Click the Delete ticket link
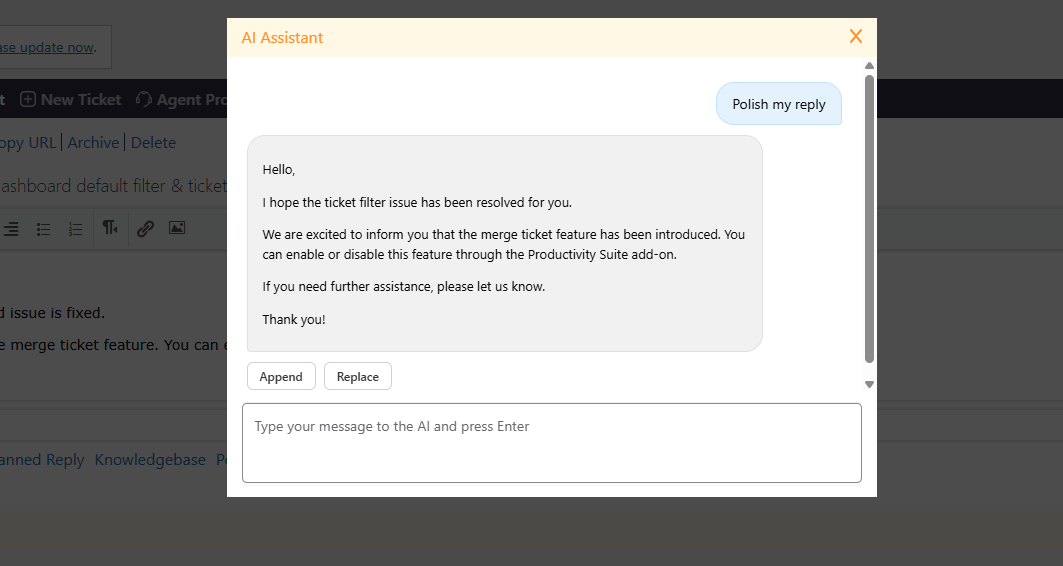The image size is (1063, 566). tap(153, 143)
